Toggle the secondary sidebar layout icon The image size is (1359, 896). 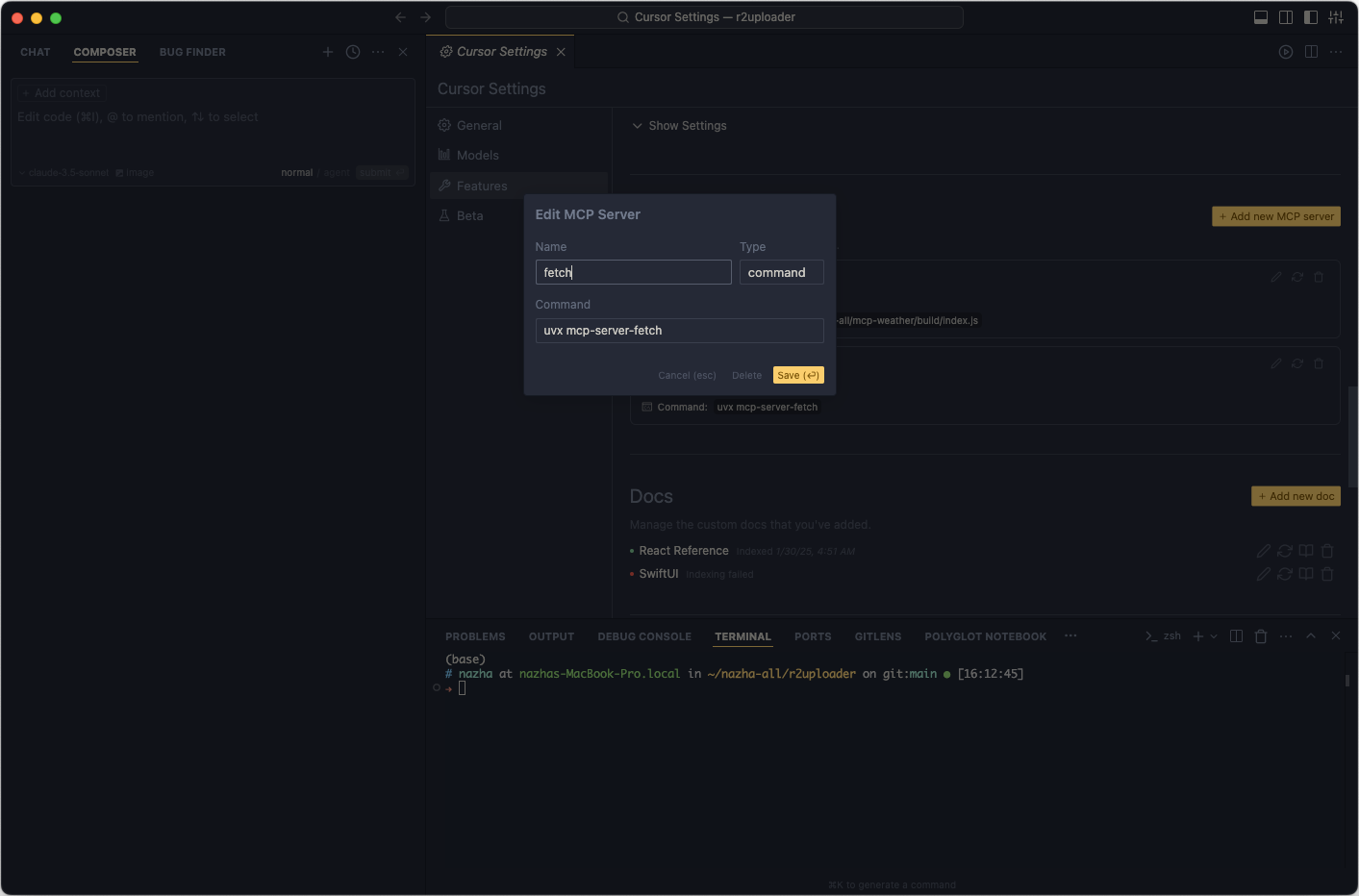pyautogui.click(x=1311, y=17)
